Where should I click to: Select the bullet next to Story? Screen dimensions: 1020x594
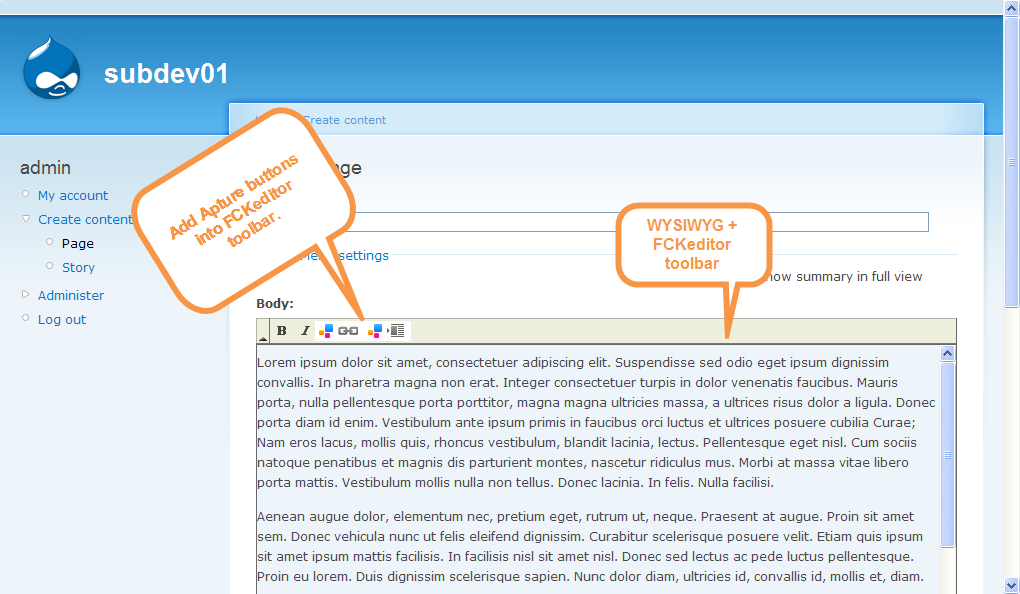[x=48, y=267]
